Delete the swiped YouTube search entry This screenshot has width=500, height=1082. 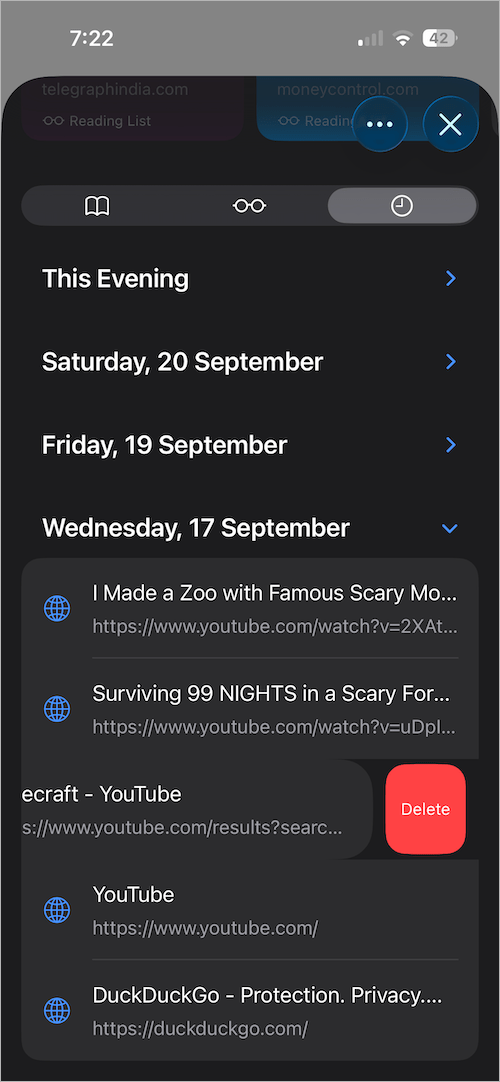[x=426, y=809]
